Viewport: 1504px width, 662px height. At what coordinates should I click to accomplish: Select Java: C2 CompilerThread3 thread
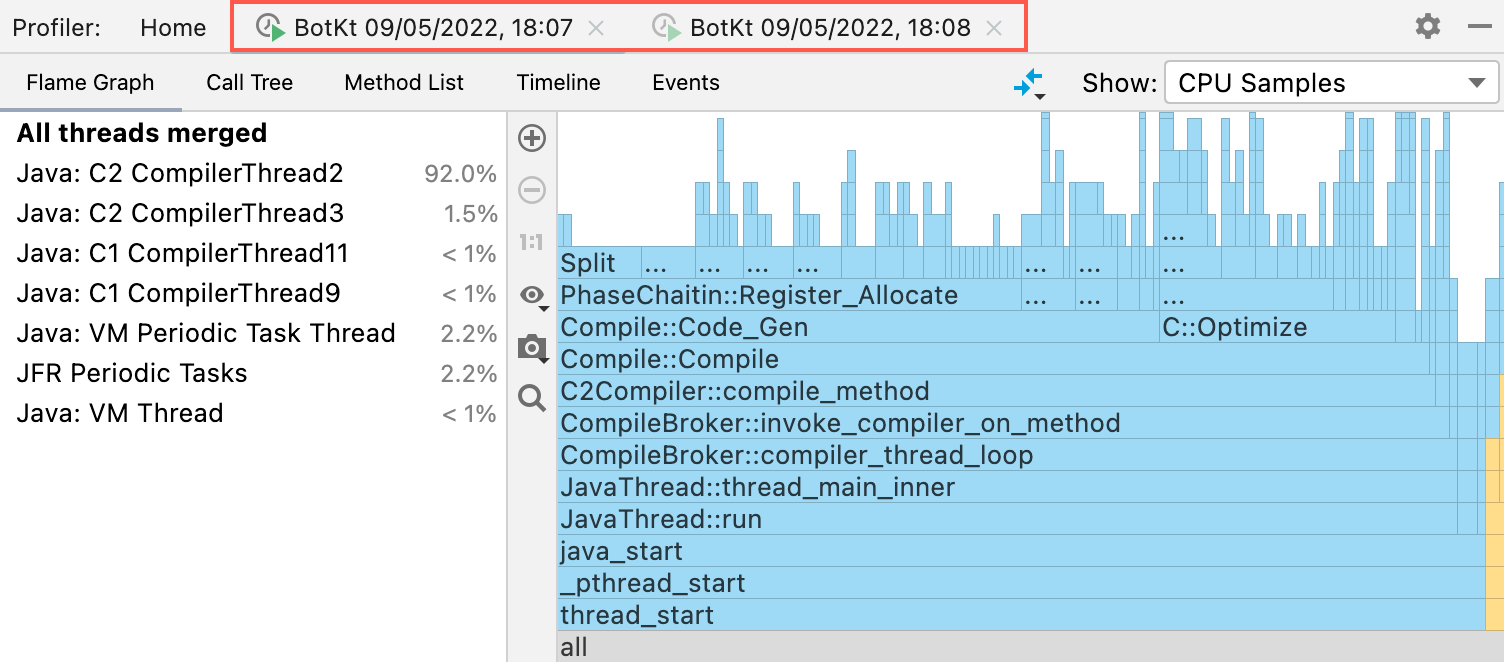click(x=253, y=213)
